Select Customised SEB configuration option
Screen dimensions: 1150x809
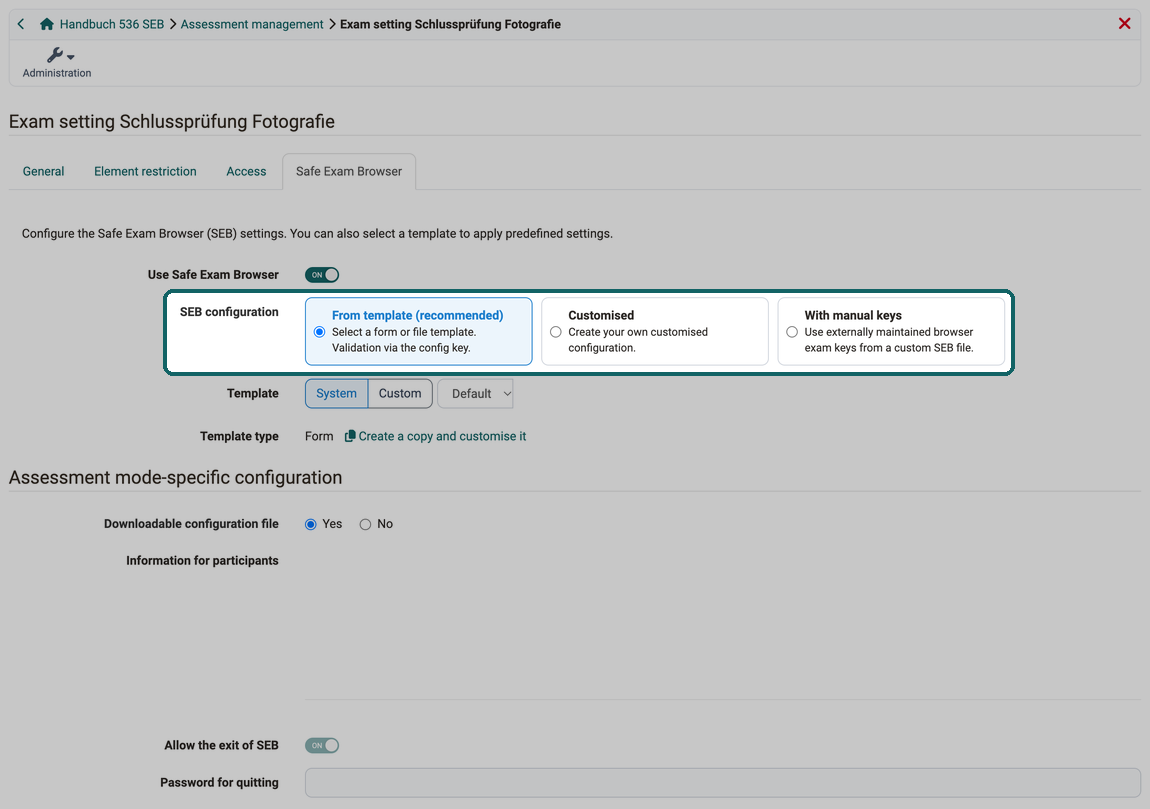pos(655,331)
